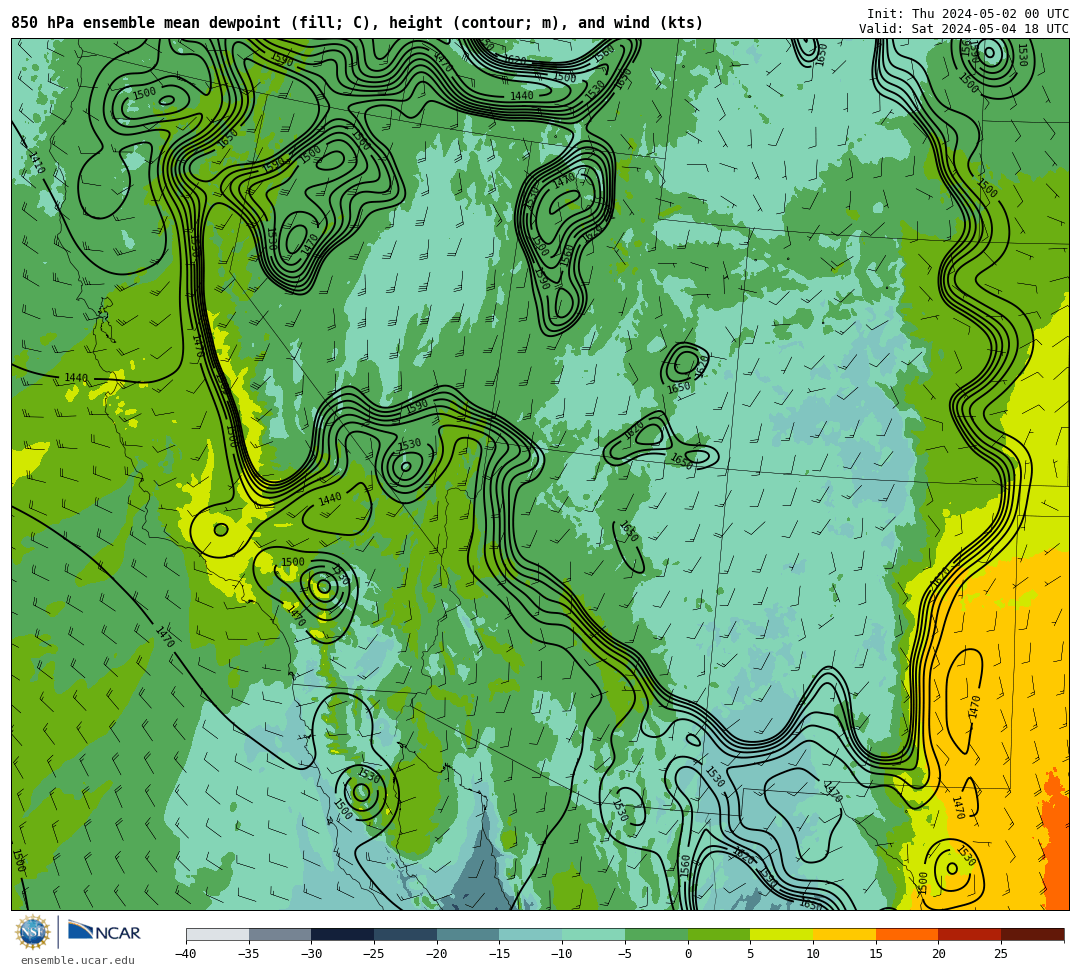
Task: Pick the orange 15 to 20 swatch
Action: pos(907,934)
